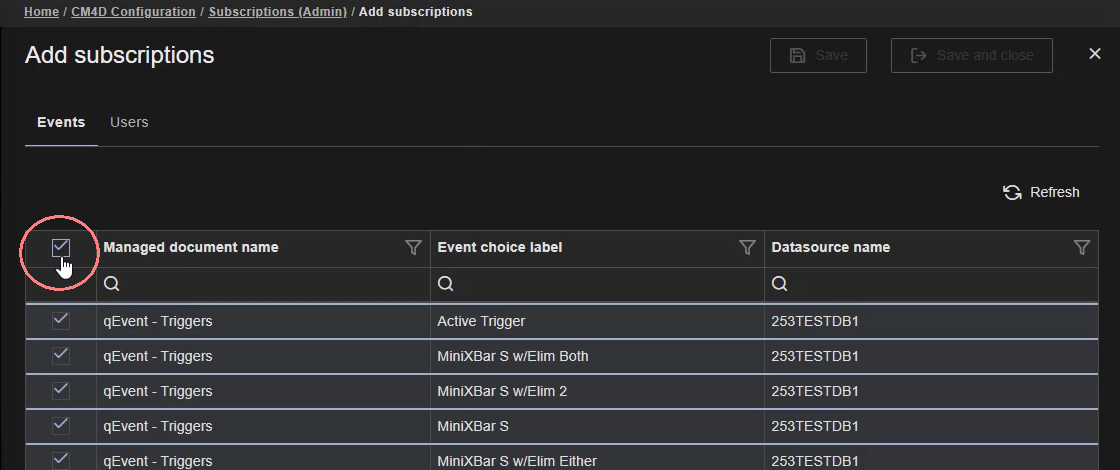This screenshot has height=470, width=1120.
Task: Click filter icon in Managed document name column
Action: 413,248
